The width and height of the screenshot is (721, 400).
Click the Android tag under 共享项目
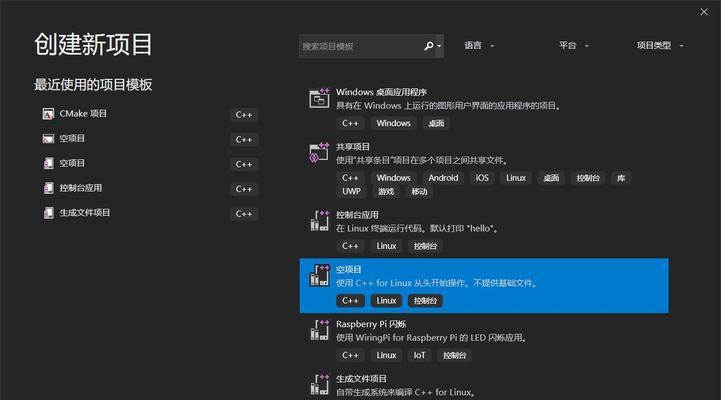tap(443, 178)
